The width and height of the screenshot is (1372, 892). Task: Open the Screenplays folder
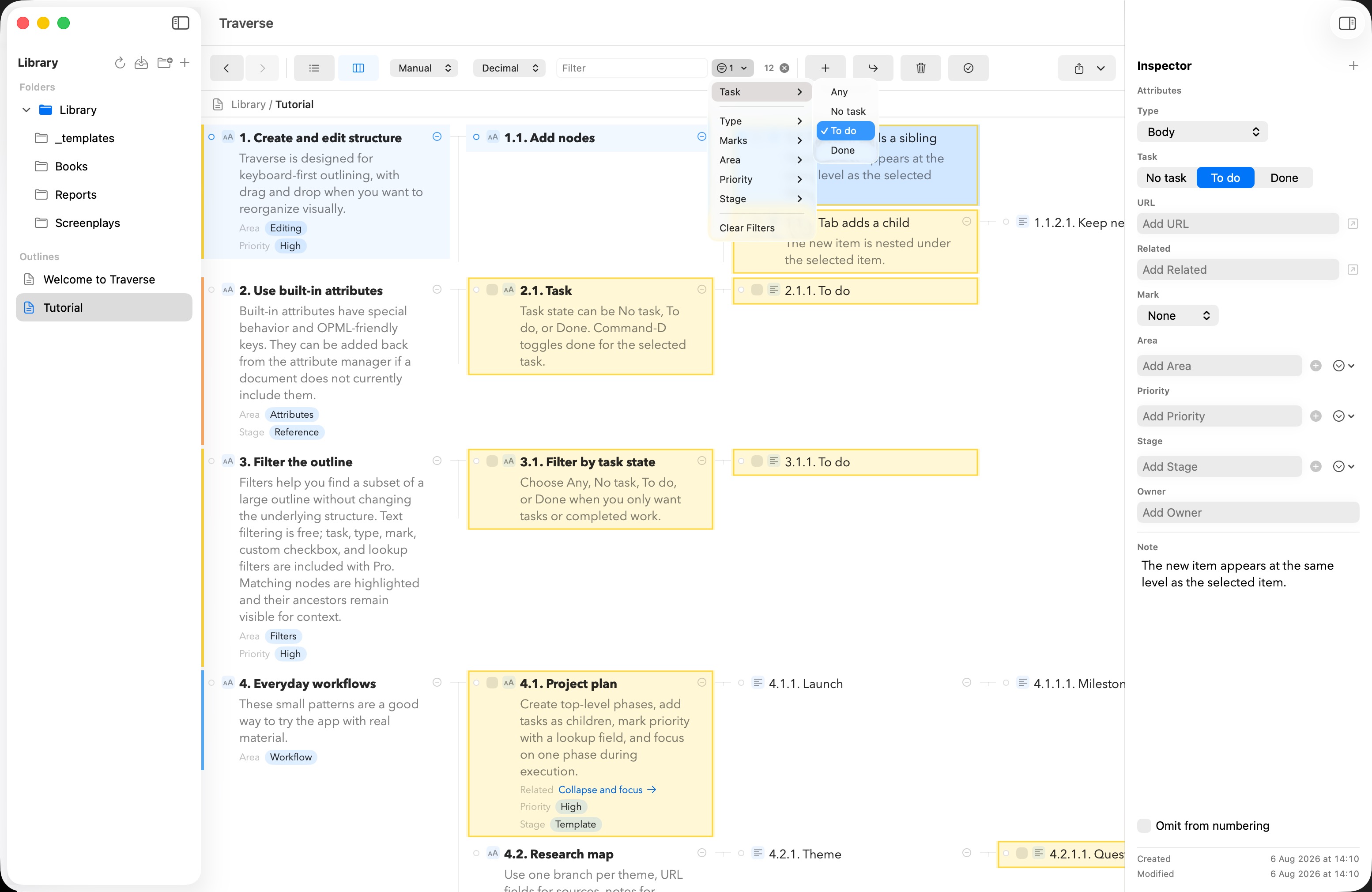point(104,223)
